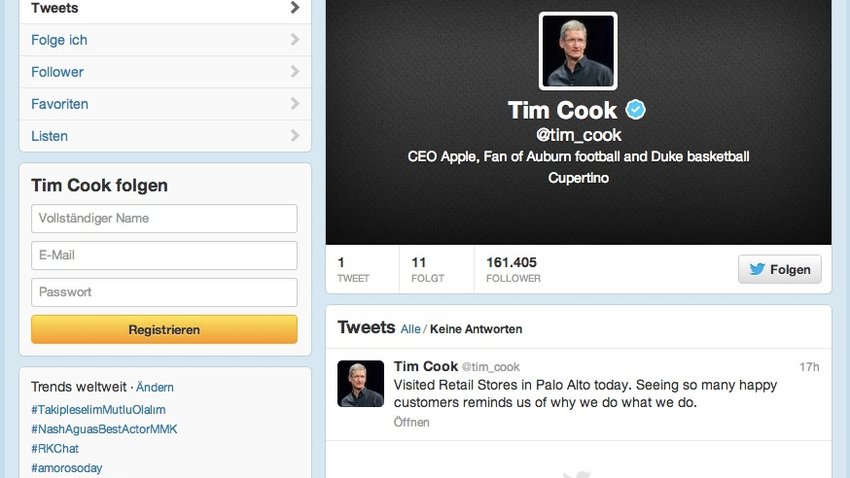This screenshot has width=850, height=478.
Task: Change trends via Ändern link
Action: (x=155, y=387)
